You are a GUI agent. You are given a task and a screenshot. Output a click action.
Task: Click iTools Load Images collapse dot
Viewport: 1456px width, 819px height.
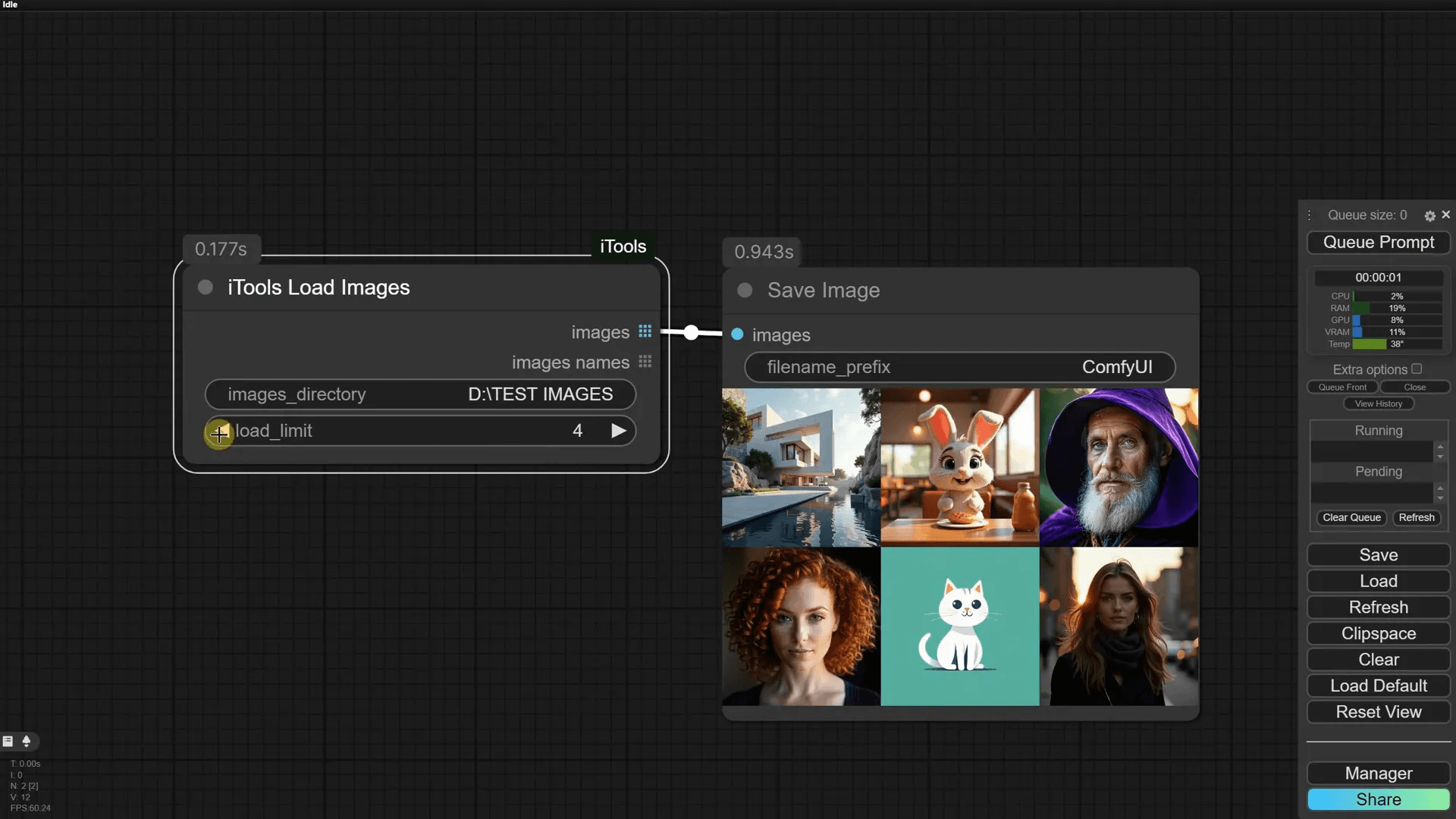205,287
